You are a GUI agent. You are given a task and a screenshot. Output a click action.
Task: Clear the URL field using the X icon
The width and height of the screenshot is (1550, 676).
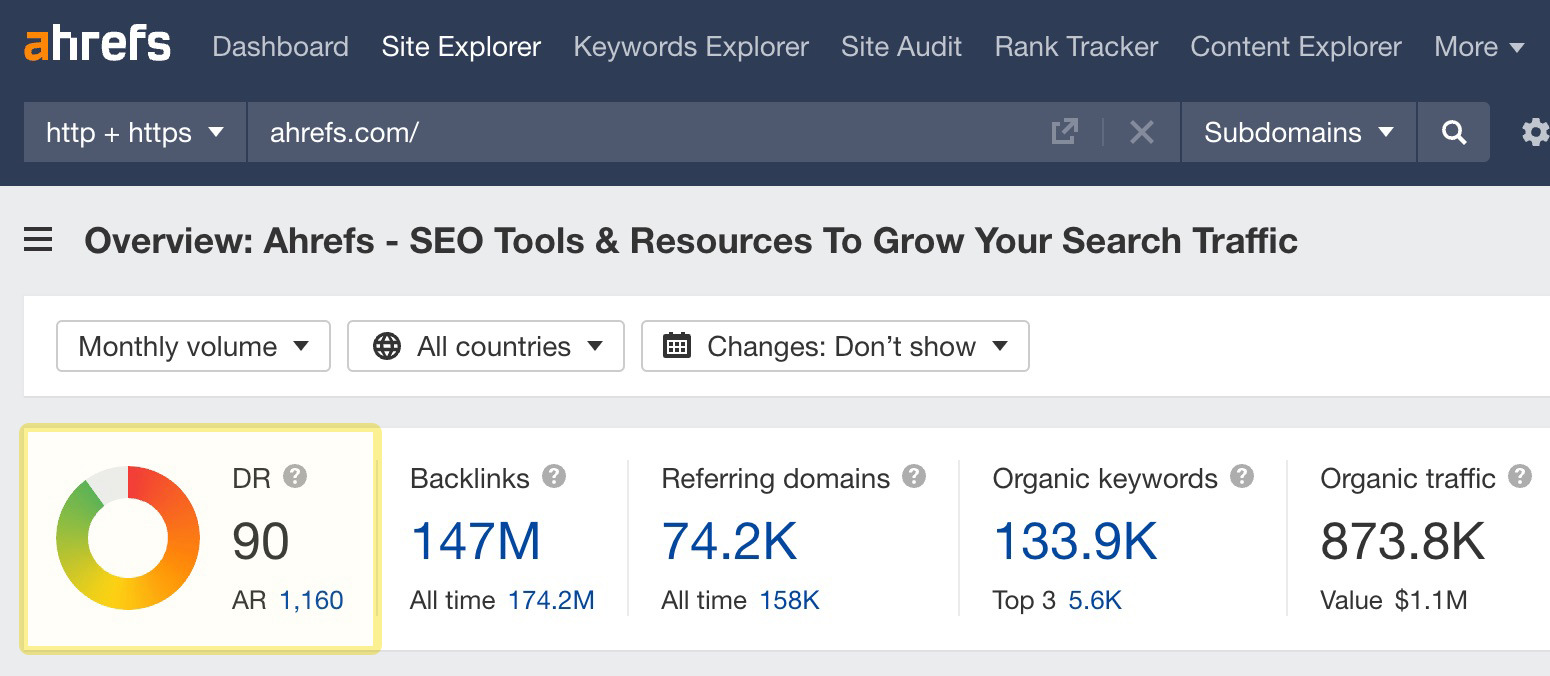[x=1141, y=131]
